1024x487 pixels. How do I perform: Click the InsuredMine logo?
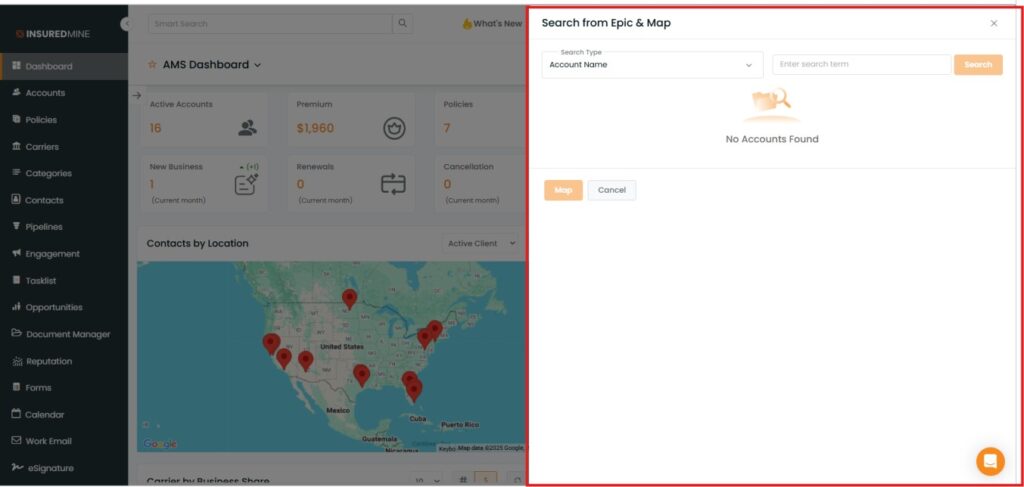[x=53, y=34]
